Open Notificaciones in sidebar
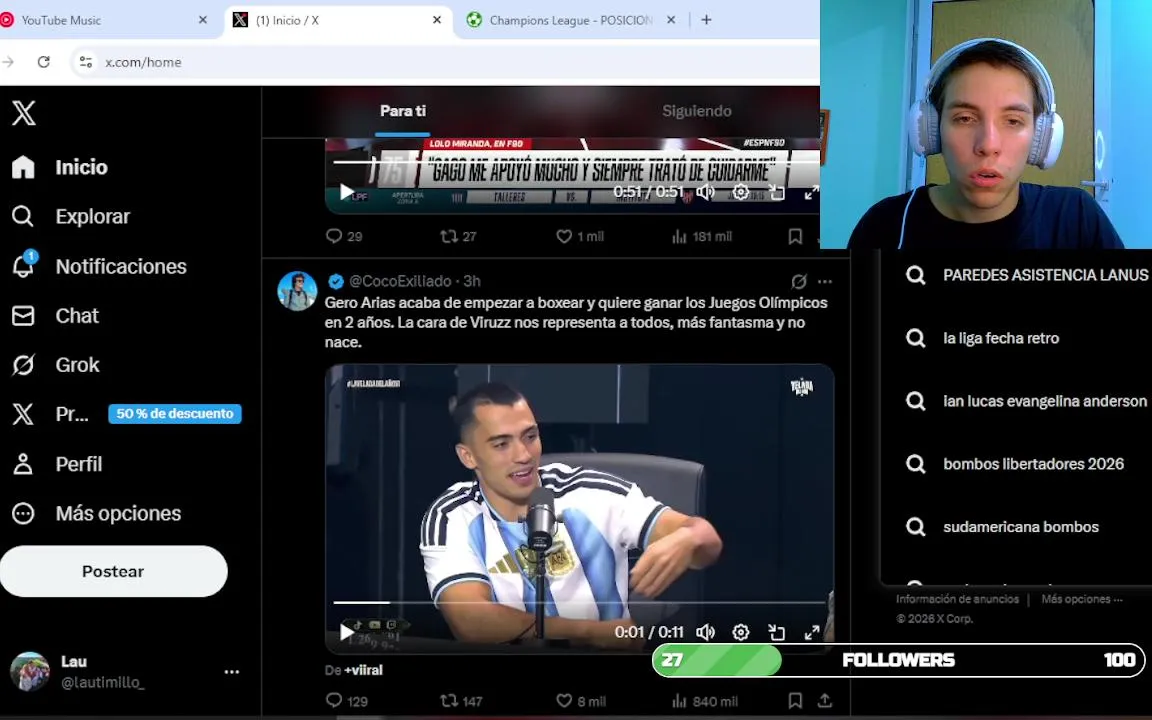This screenshot has width=1152, height=720. click(100, 266)
